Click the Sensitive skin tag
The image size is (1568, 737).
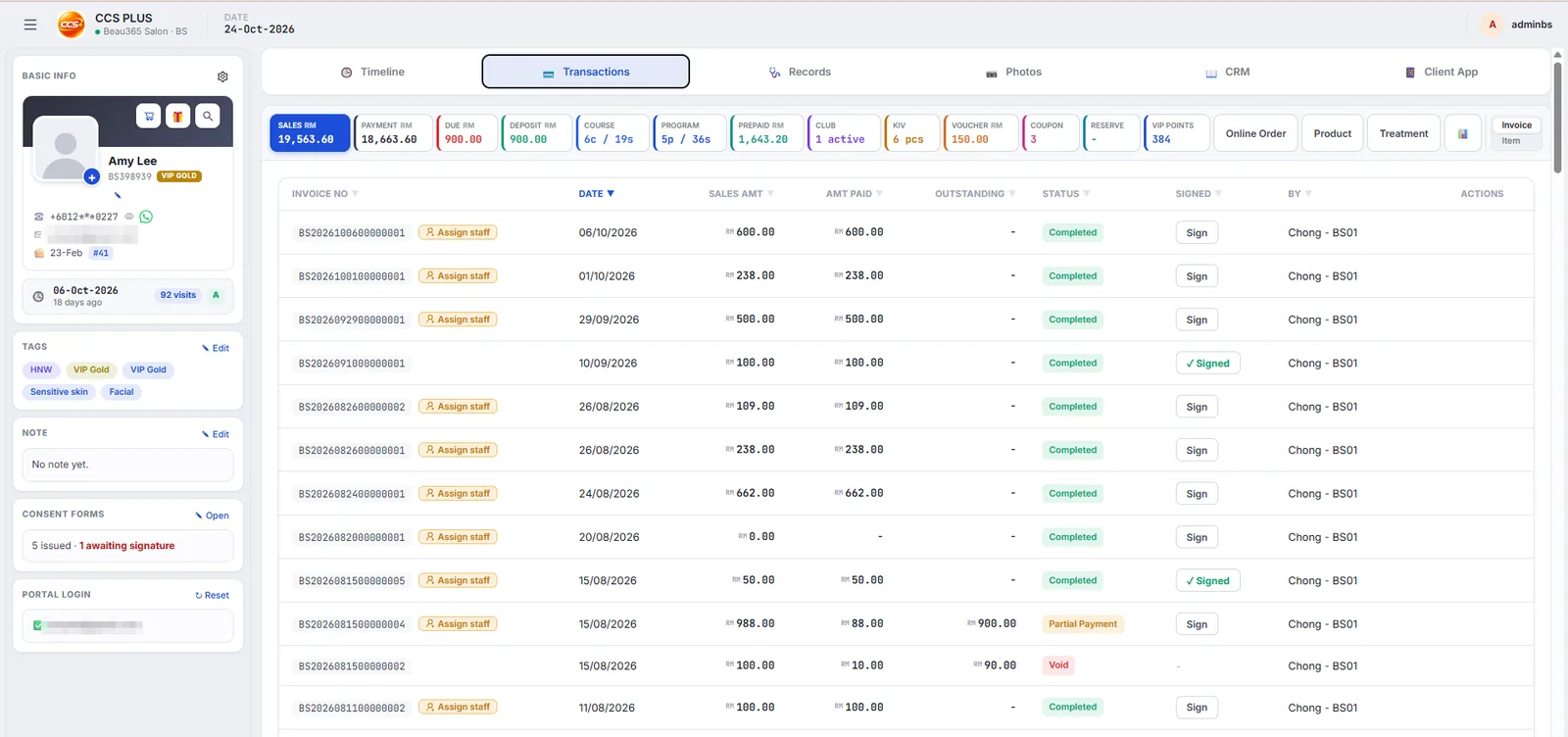click(59, 392)
